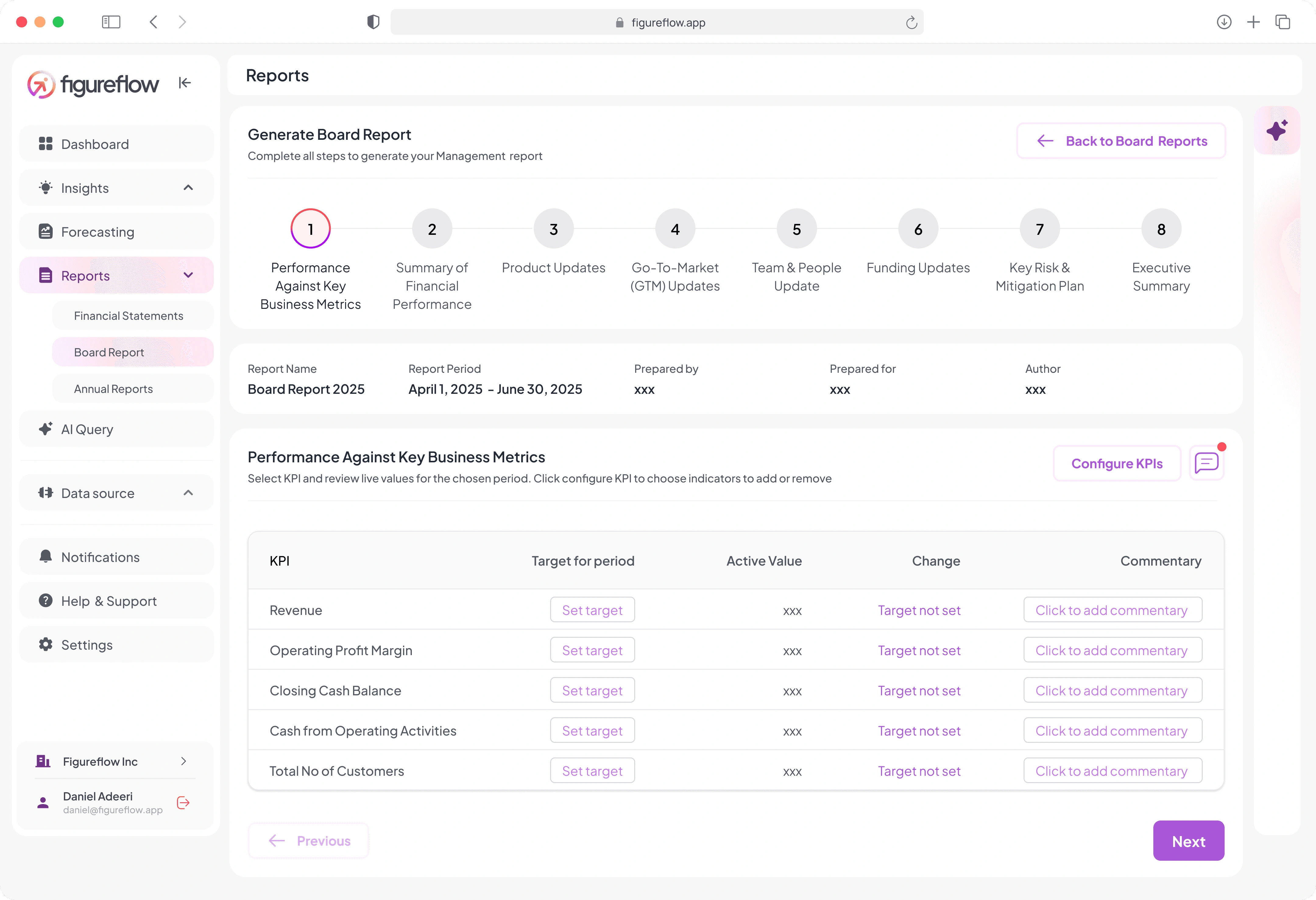Expand the Data source chevron
Screen dimensions: 1316x900
(x=189, y=493)
